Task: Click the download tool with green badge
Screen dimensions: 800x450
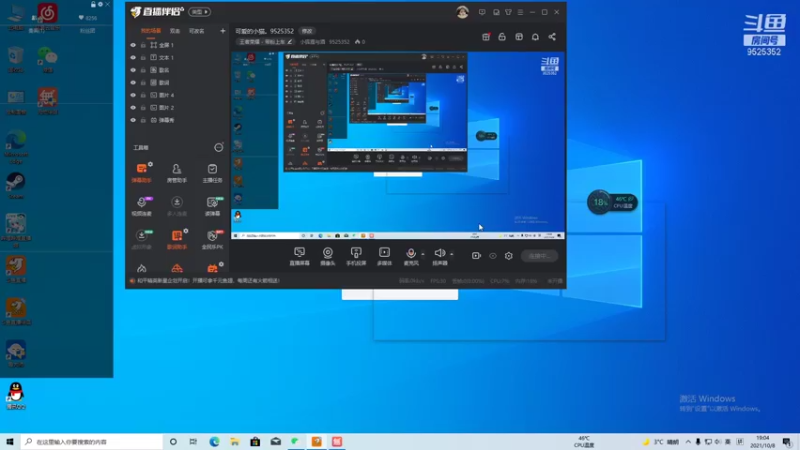Action: tap(141, 239)
